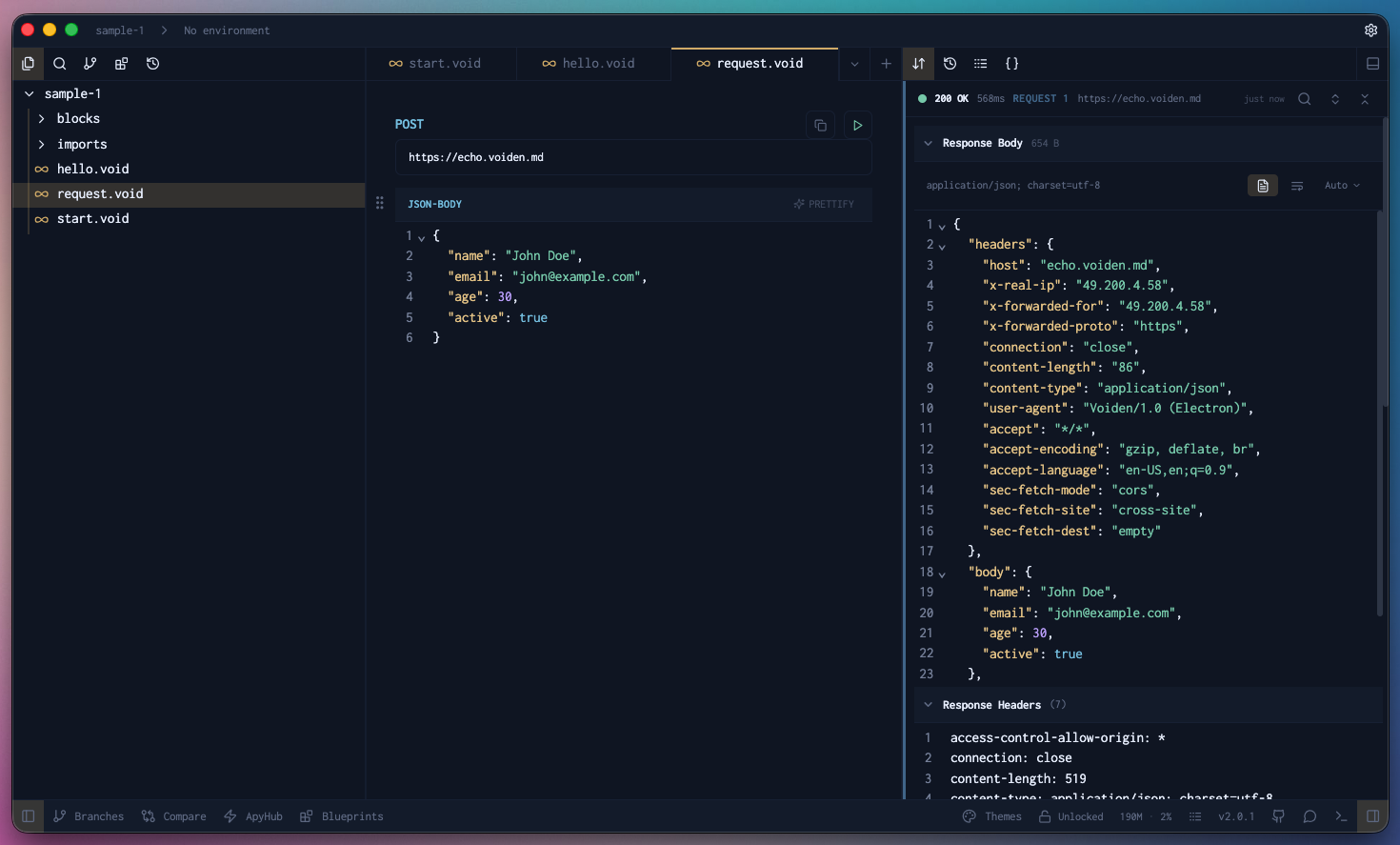Image resolution: width=1400 pixels, height=845 pixels.
Task: Copy the request using the copy icon
Action: click(820, 125)
